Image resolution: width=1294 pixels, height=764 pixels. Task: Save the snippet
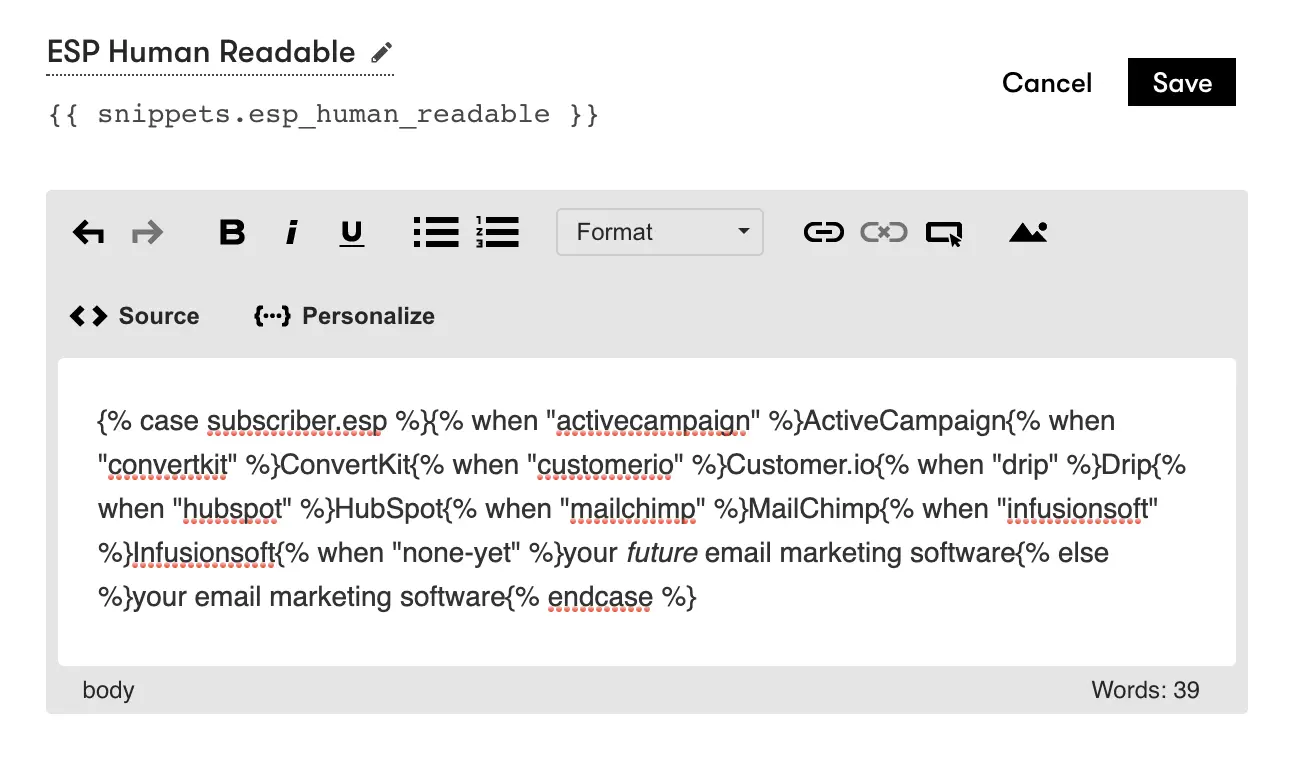1182,82
